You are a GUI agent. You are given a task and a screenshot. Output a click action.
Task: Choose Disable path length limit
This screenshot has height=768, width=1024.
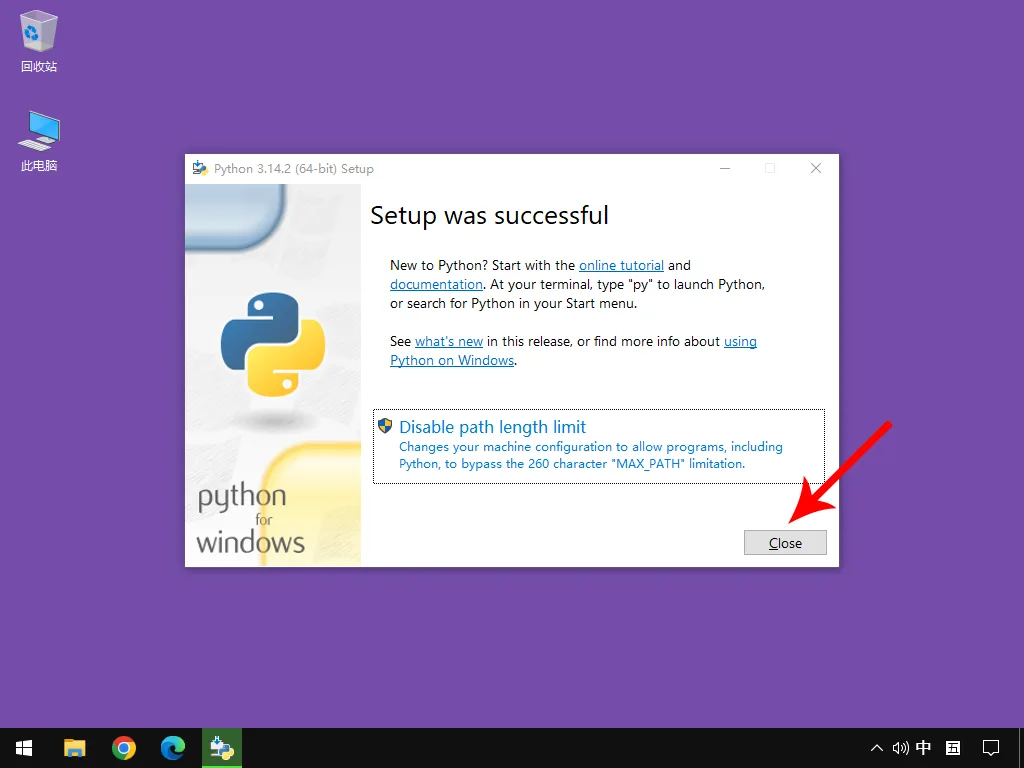(x=492, y=427)
